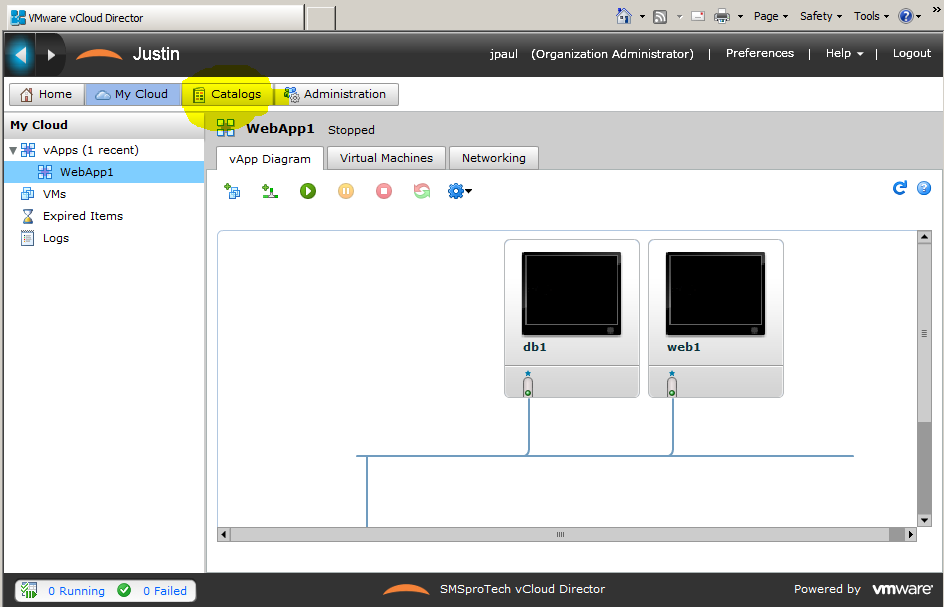
Task: Open Expired Items in the sidebar
Action: (x=82, y=216)
